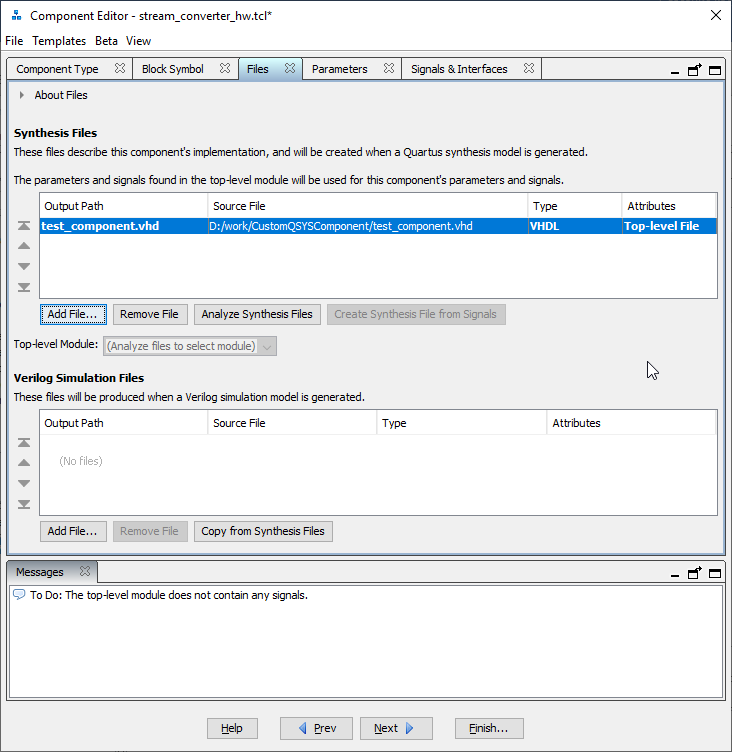Screen dimensions: 732x752
Task: Move synthesis file down one position
Action: [x=24, y=266]
